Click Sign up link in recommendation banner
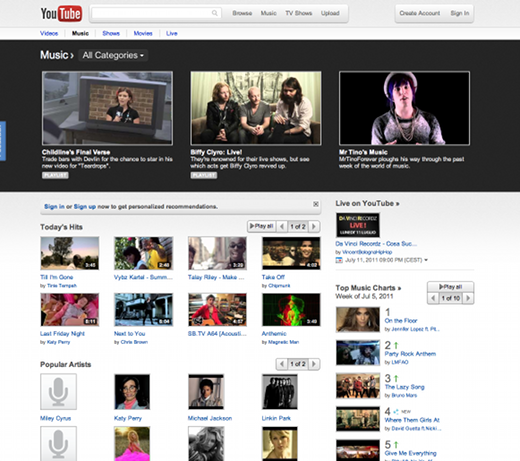 coord(85,207)
